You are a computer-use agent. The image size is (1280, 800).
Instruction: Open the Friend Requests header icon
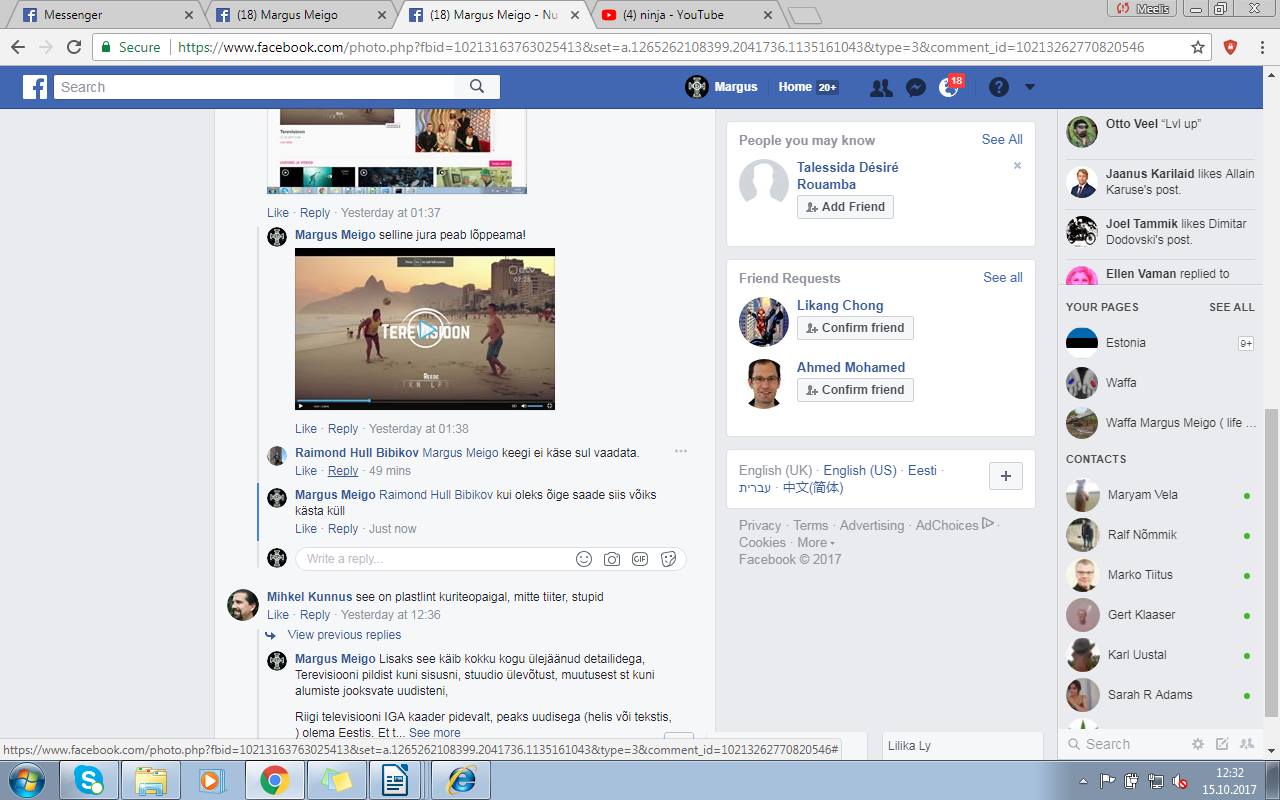coord(881,87)
